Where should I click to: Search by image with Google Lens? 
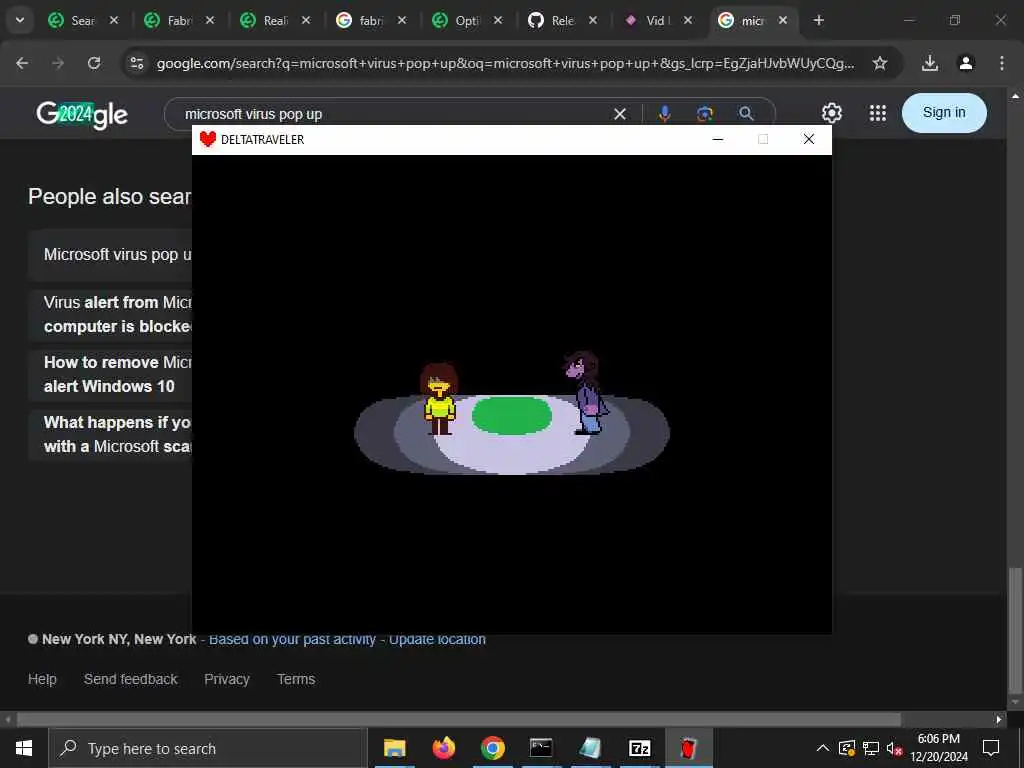pos(705,114)
